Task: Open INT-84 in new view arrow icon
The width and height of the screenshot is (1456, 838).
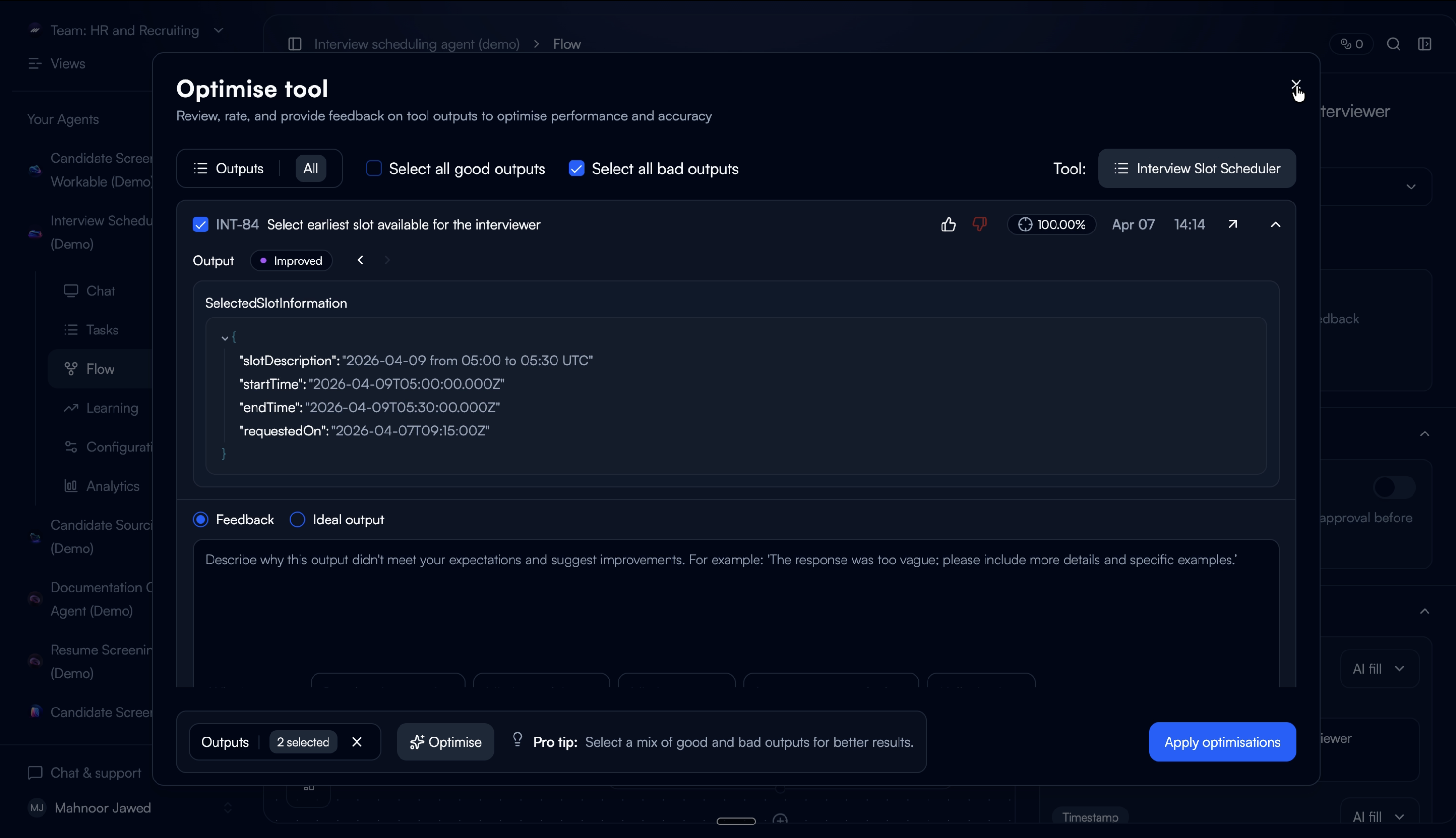Action: click(x=1232, y=224)
